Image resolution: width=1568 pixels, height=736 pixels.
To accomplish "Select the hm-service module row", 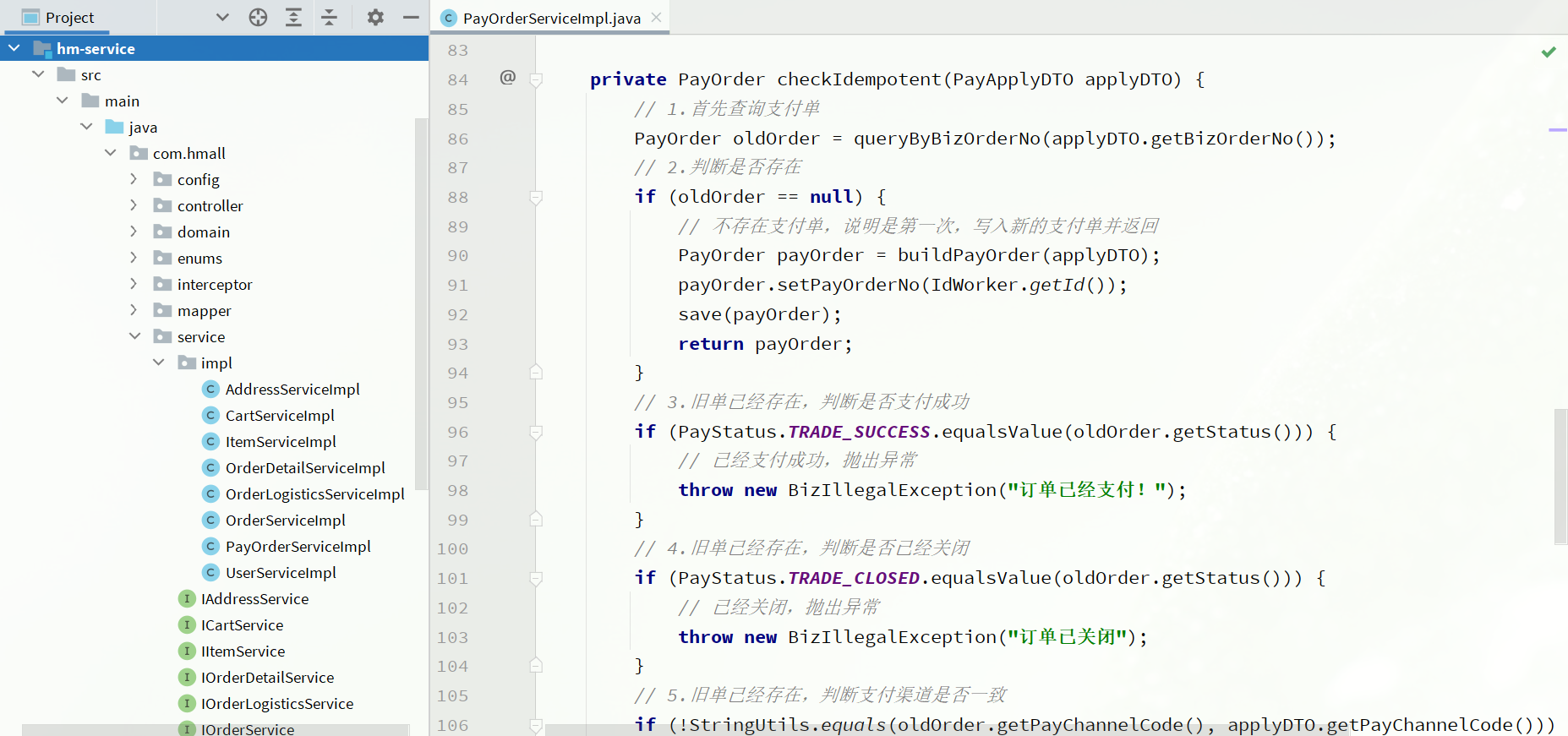I will tap(214, 48).
